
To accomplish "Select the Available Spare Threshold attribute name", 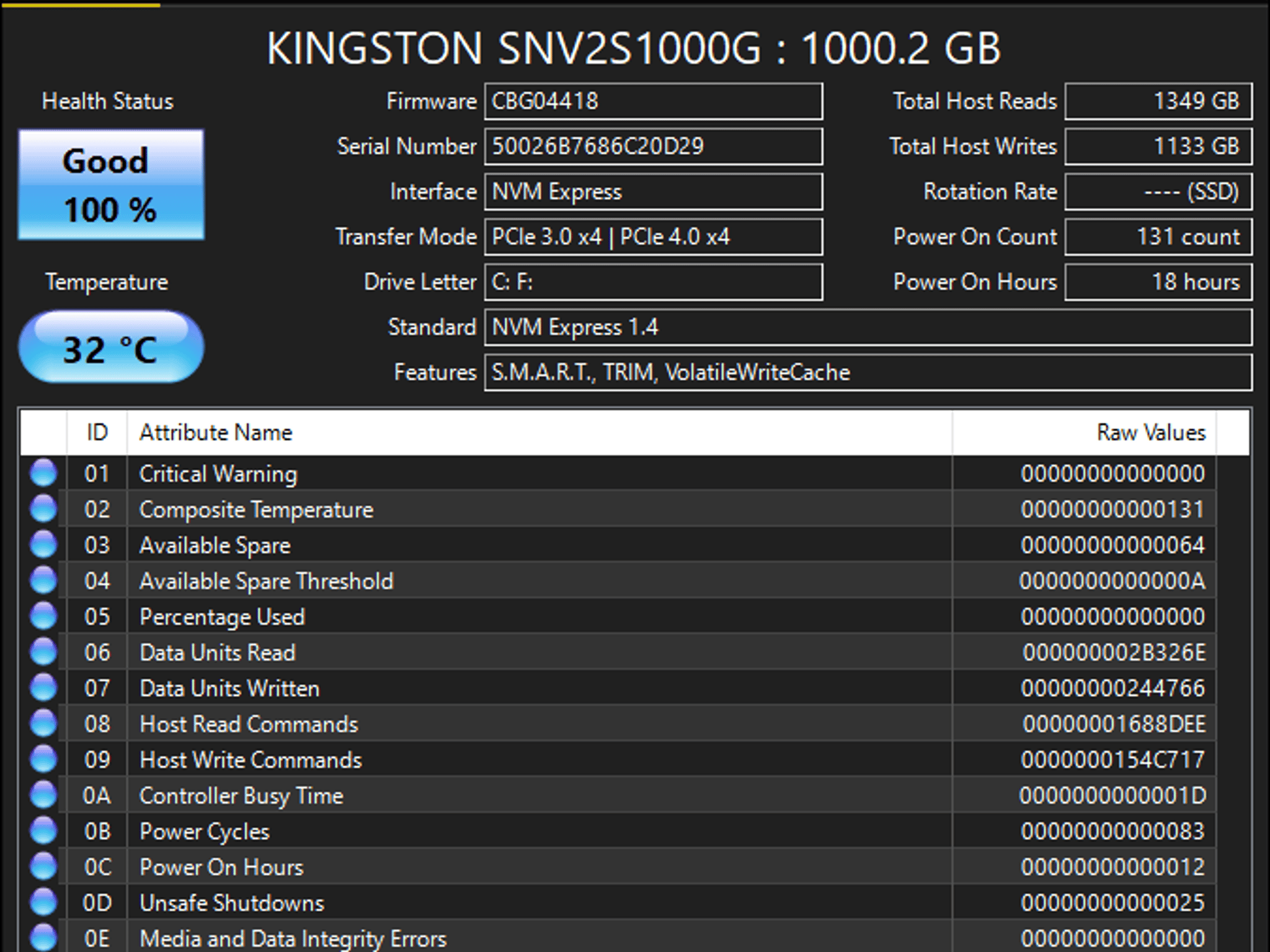I will pyautogui.click(x=266, y=581).
